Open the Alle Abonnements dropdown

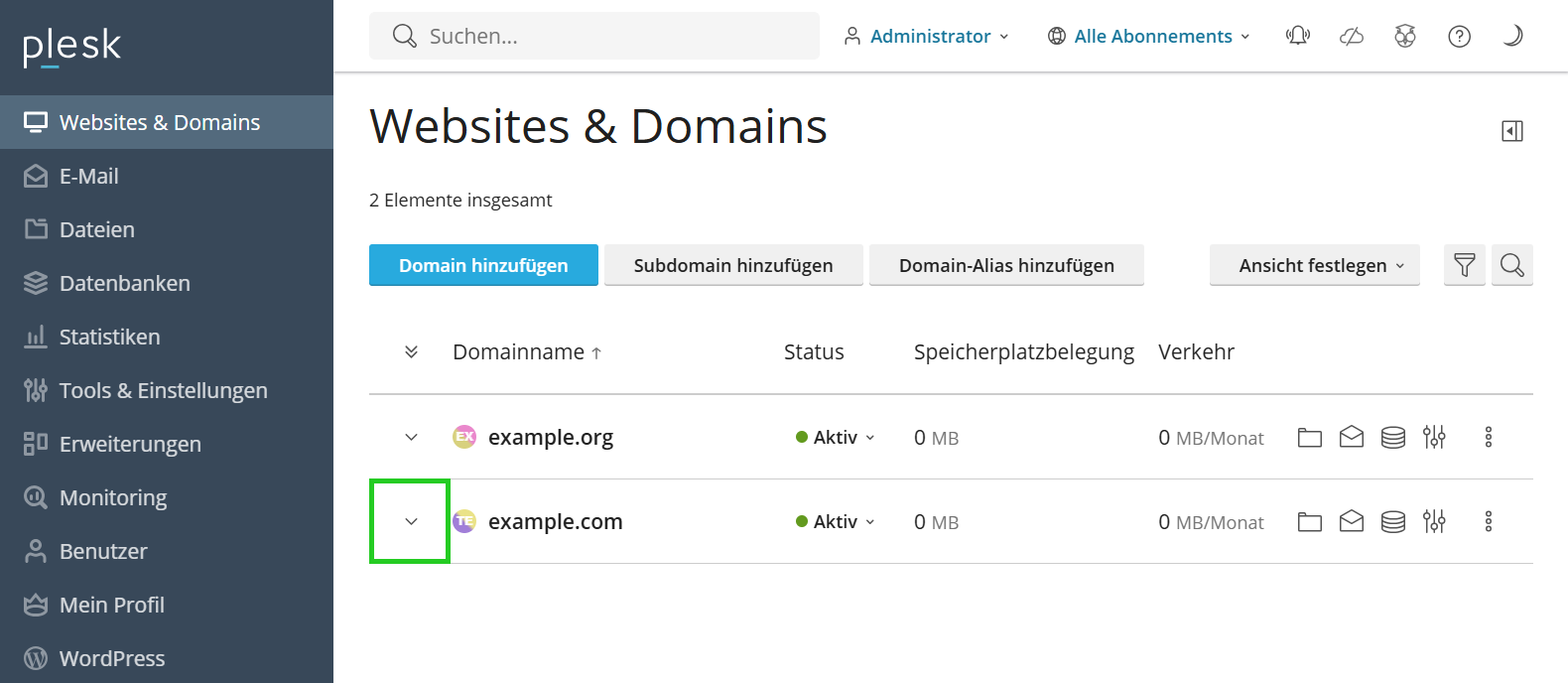tap(1149, 37)
